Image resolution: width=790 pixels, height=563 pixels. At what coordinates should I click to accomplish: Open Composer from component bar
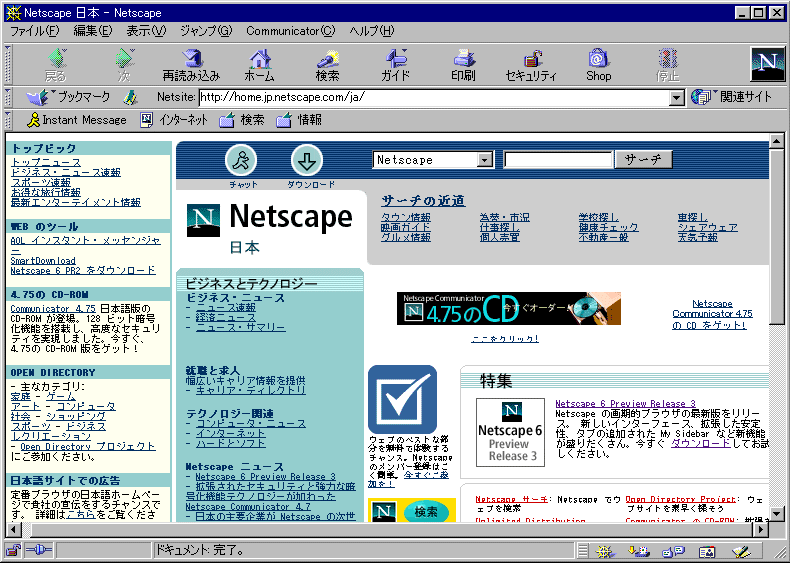741,551
